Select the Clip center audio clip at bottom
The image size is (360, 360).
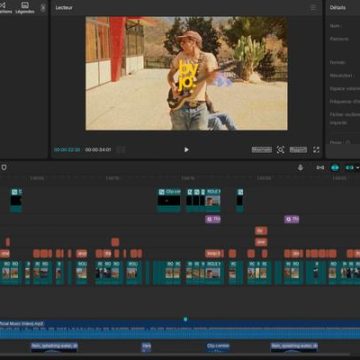pyautogui.click(x=218, y=347)
